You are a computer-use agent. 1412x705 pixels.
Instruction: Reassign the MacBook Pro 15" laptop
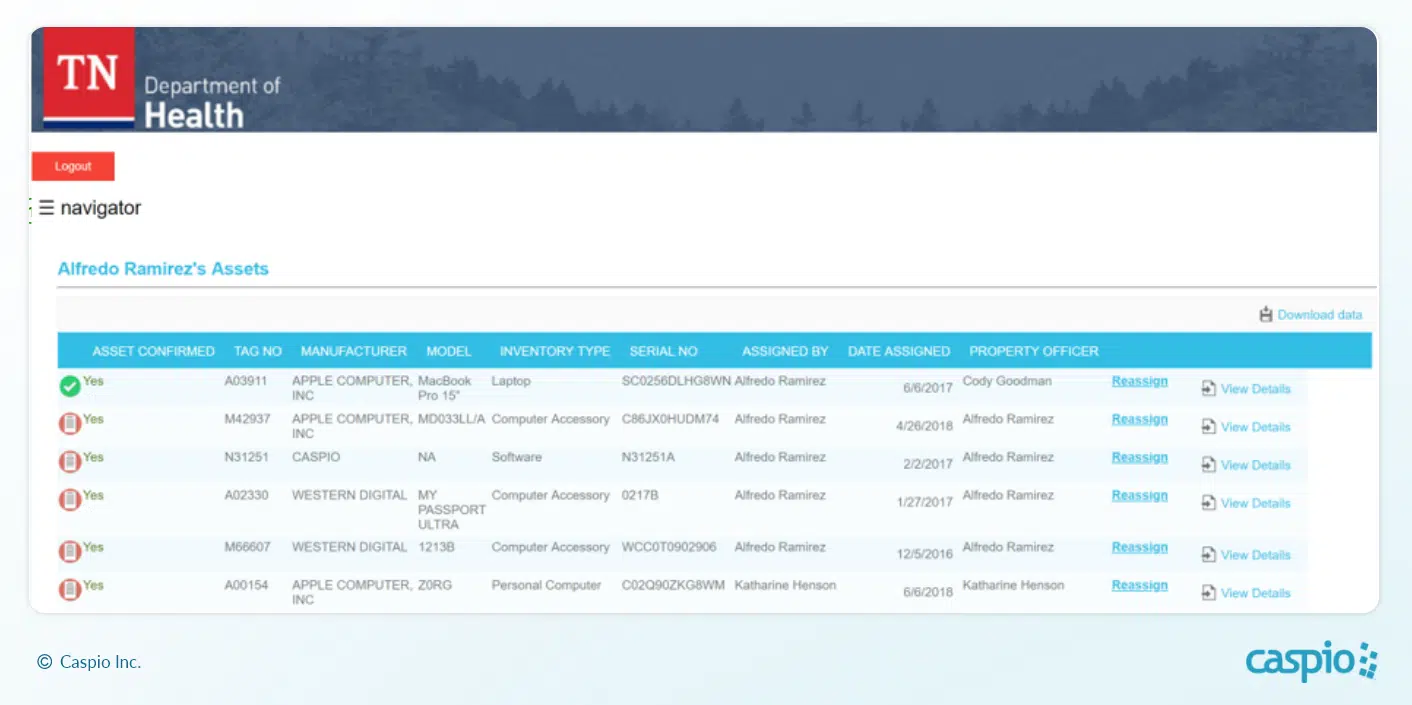coord(1139,381)
